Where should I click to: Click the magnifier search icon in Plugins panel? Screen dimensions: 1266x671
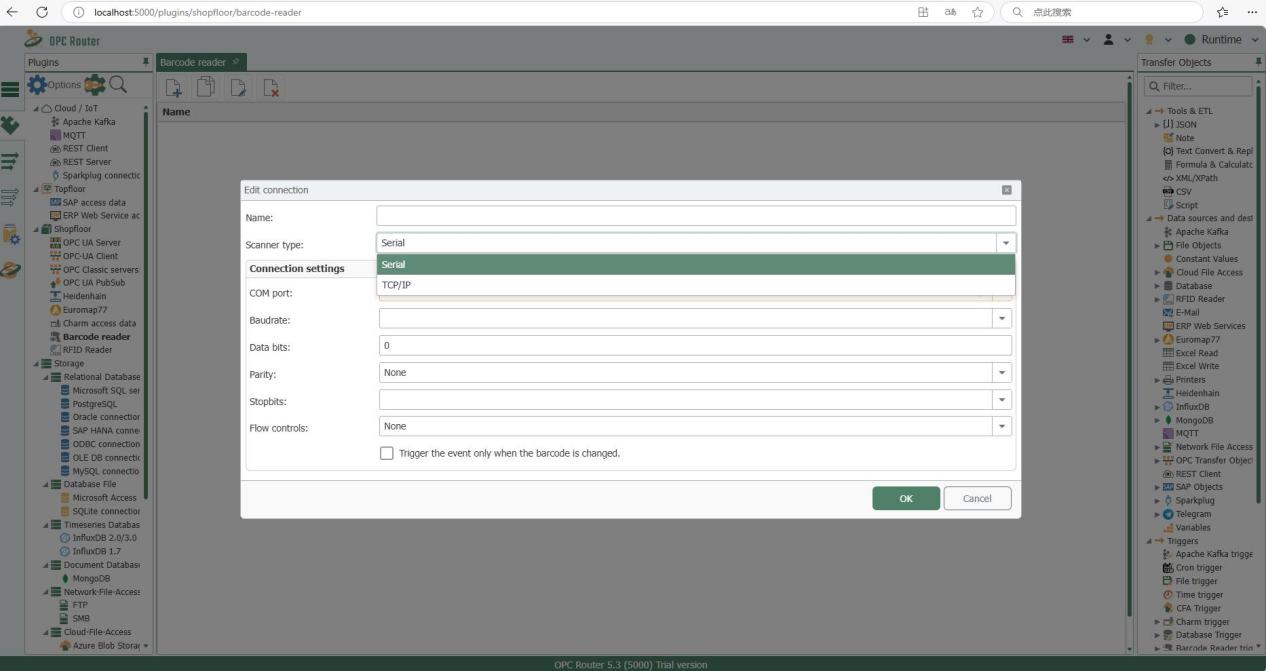(x=118, y=85)
